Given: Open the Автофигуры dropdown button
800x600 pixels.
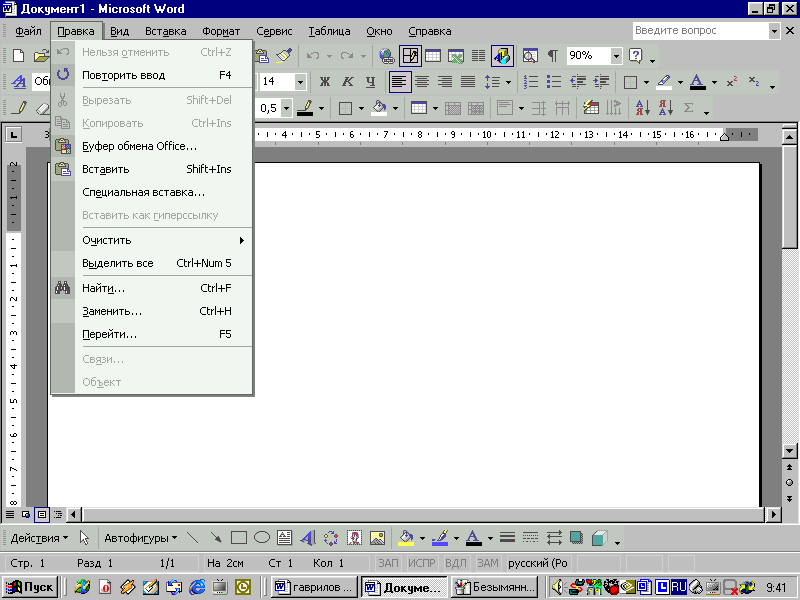Looking at the screenshot, I should 141,538.
